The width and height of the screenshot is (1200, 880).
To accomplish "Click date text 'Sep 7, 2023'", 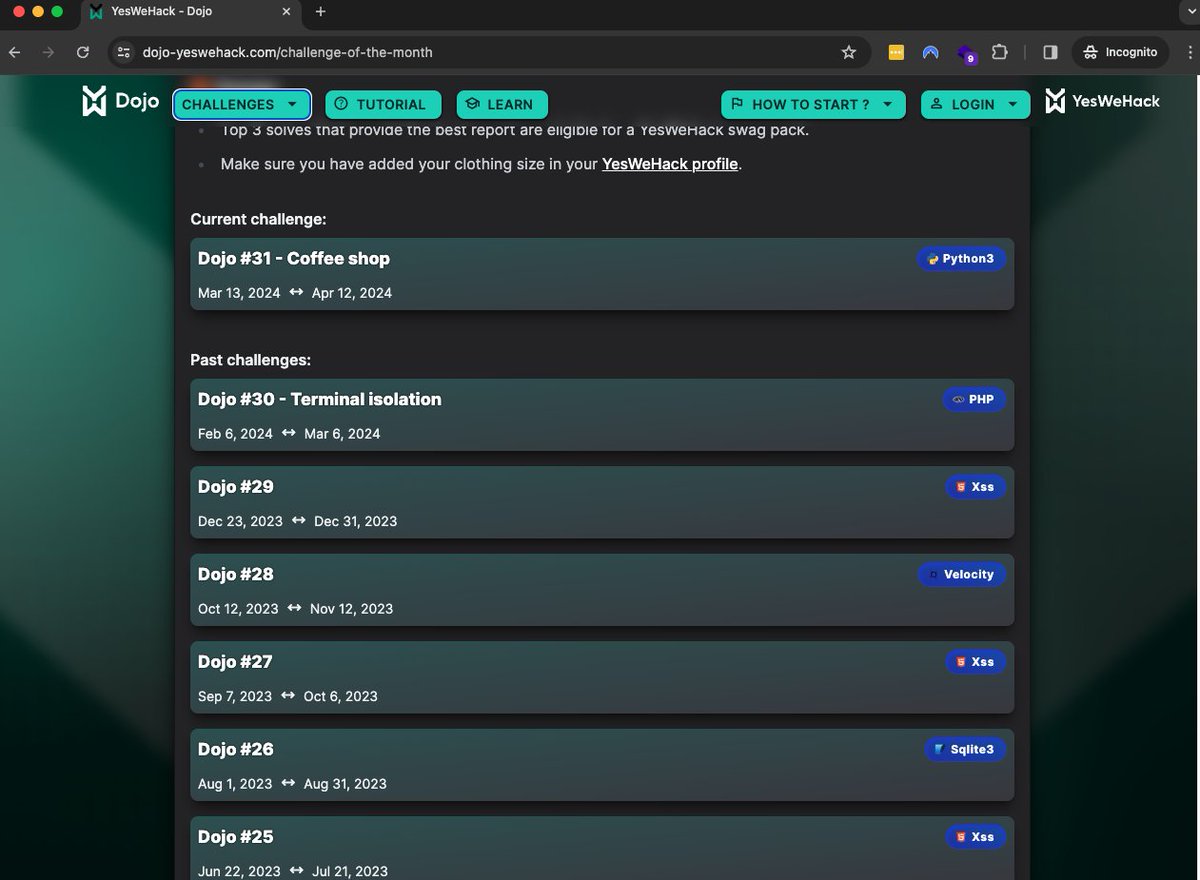I will tap(235, 696).
